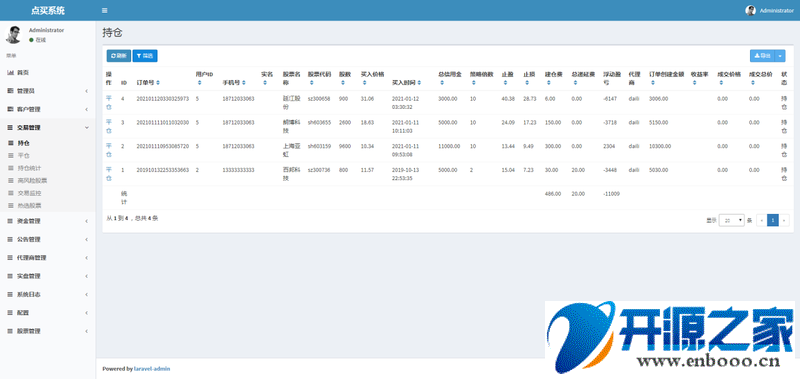Sort by 订单创建金额 column

(653, 83)
